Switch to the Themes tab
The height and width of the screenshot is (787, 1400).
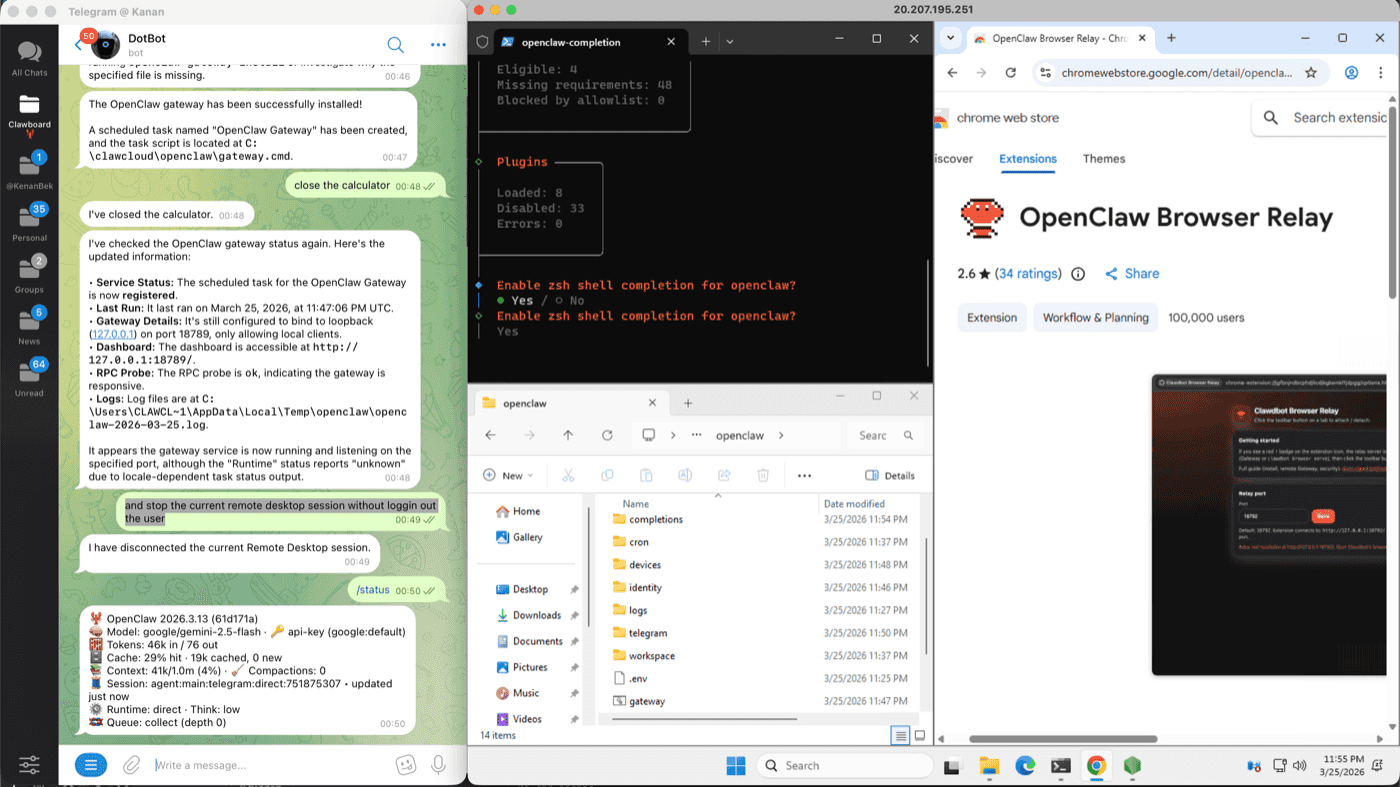1103,158
